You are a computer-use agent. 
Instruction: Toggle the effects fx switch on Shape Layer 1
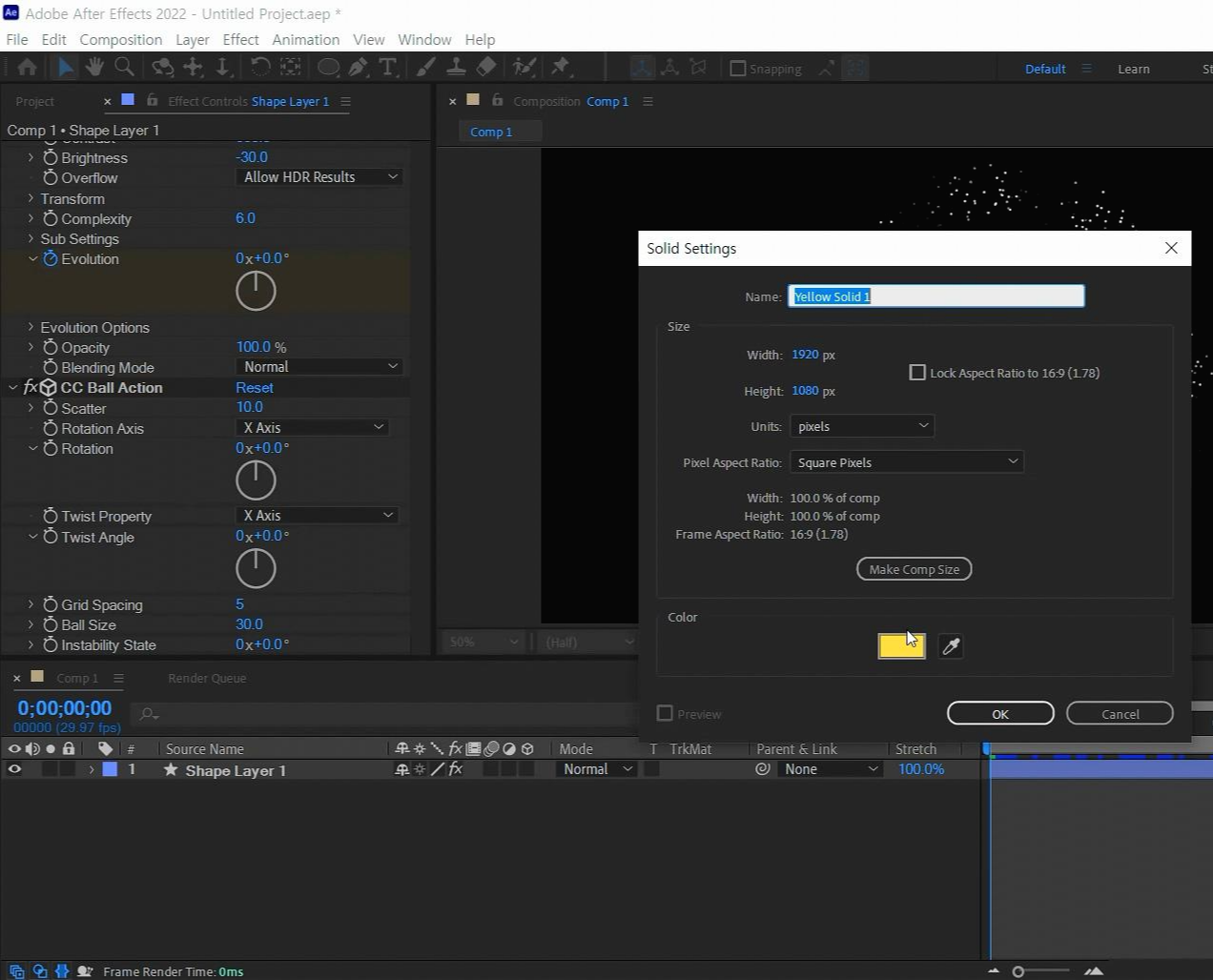456,769
